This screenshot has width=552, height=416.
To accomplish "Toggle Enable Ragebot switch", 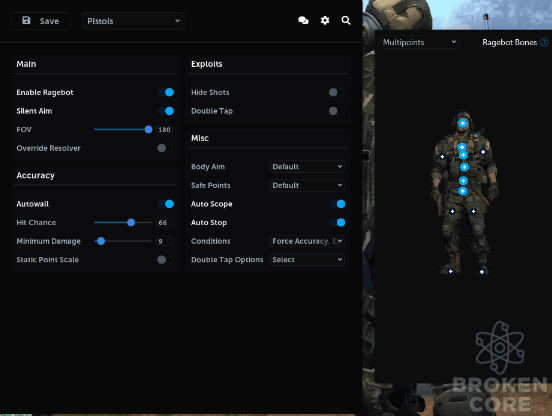I will [165, 92].
